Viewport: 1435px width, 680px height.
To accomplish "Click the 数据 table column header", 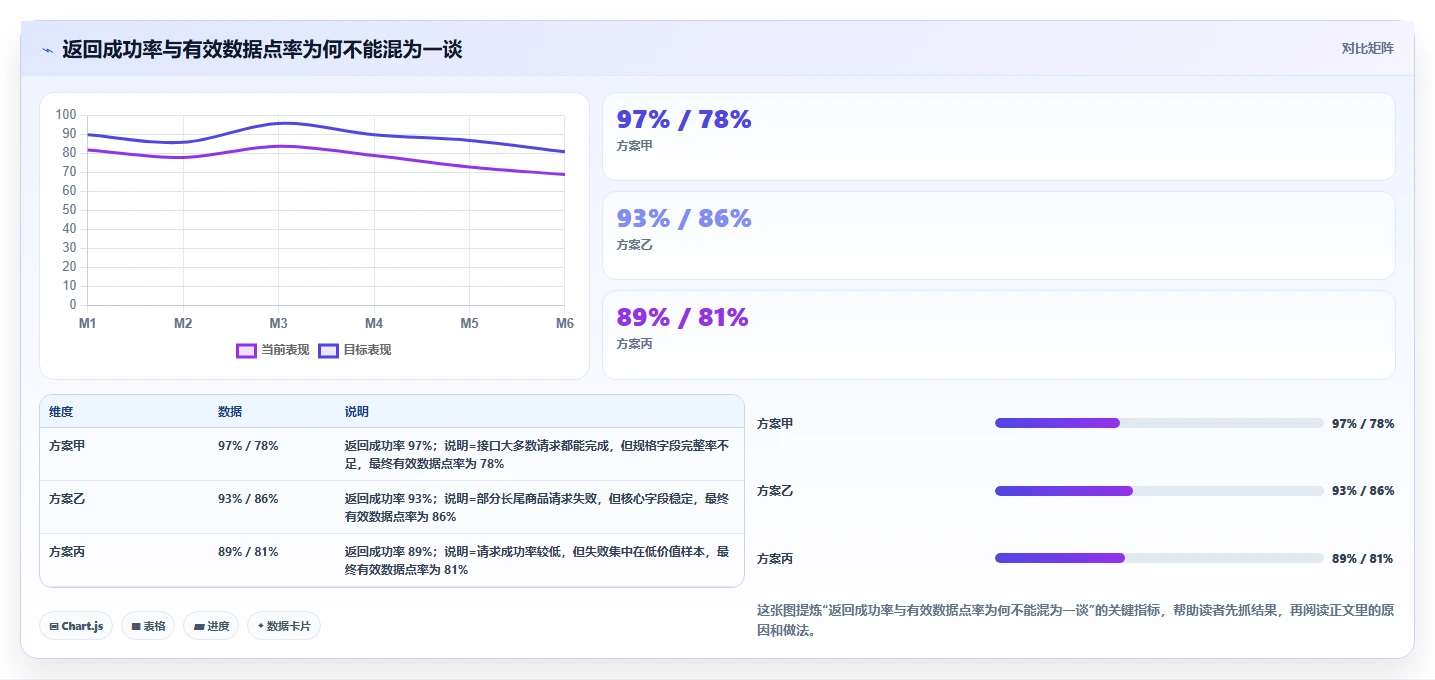I will click(x=230, y=412).
